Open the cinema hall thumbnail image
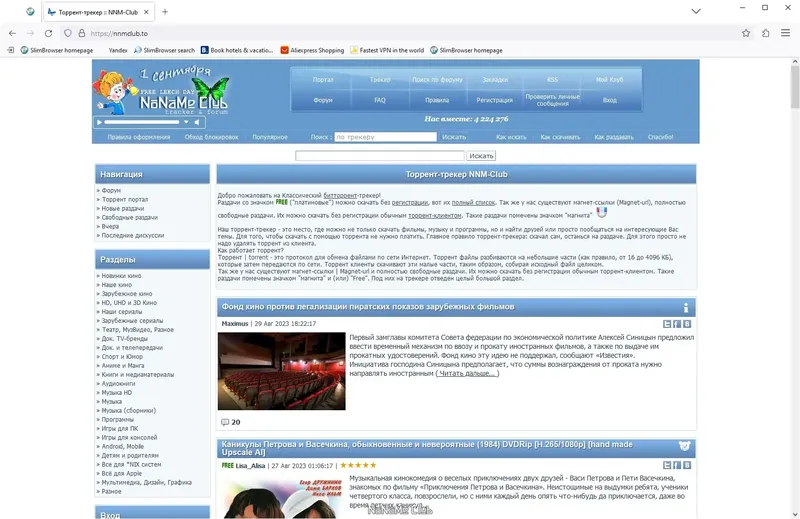Image resolution: width=800 pixels, height=519 pixels. (282, 371)
